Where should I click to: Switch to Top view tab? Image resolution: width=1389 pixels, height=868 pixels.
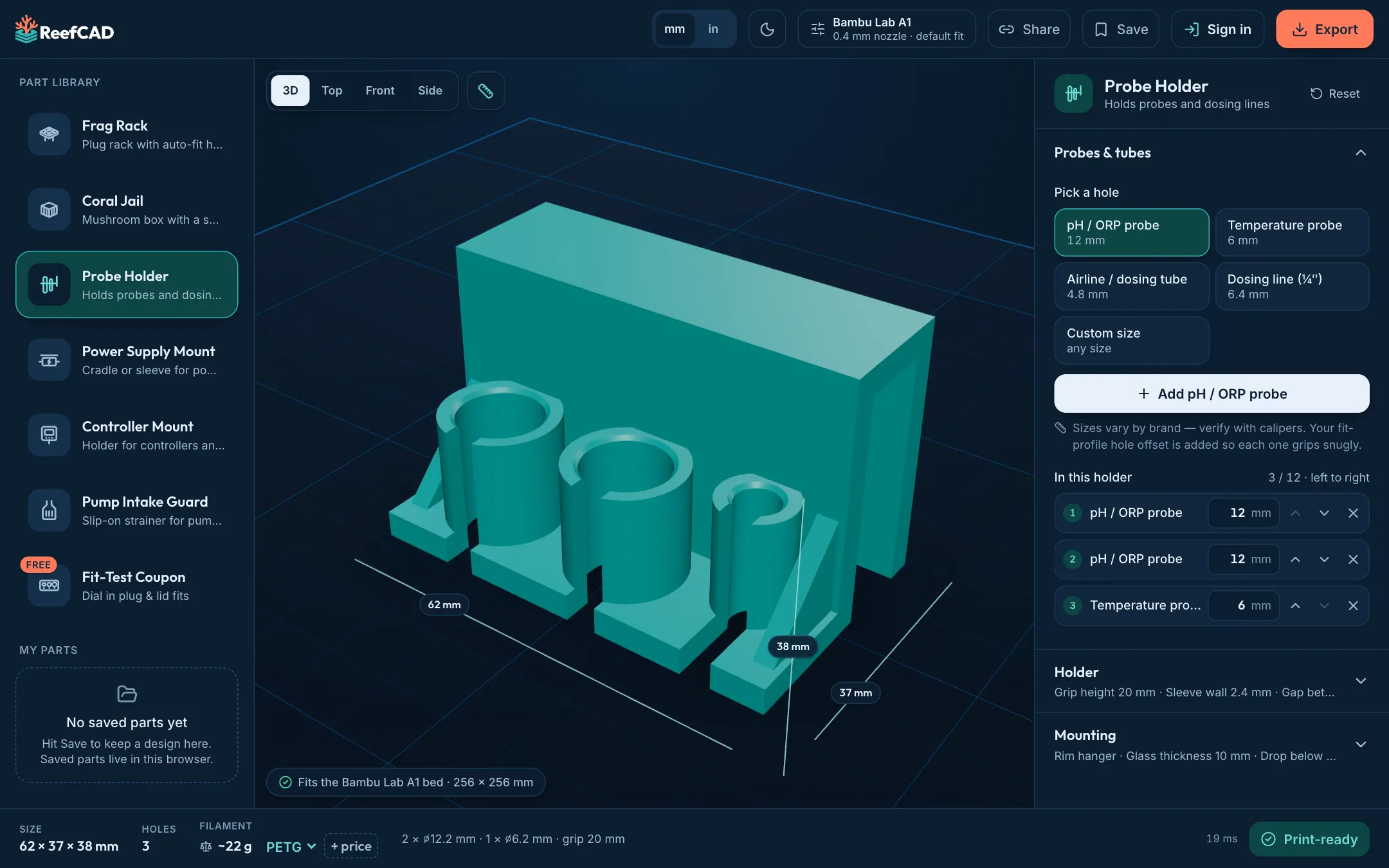tap(332, 91)
